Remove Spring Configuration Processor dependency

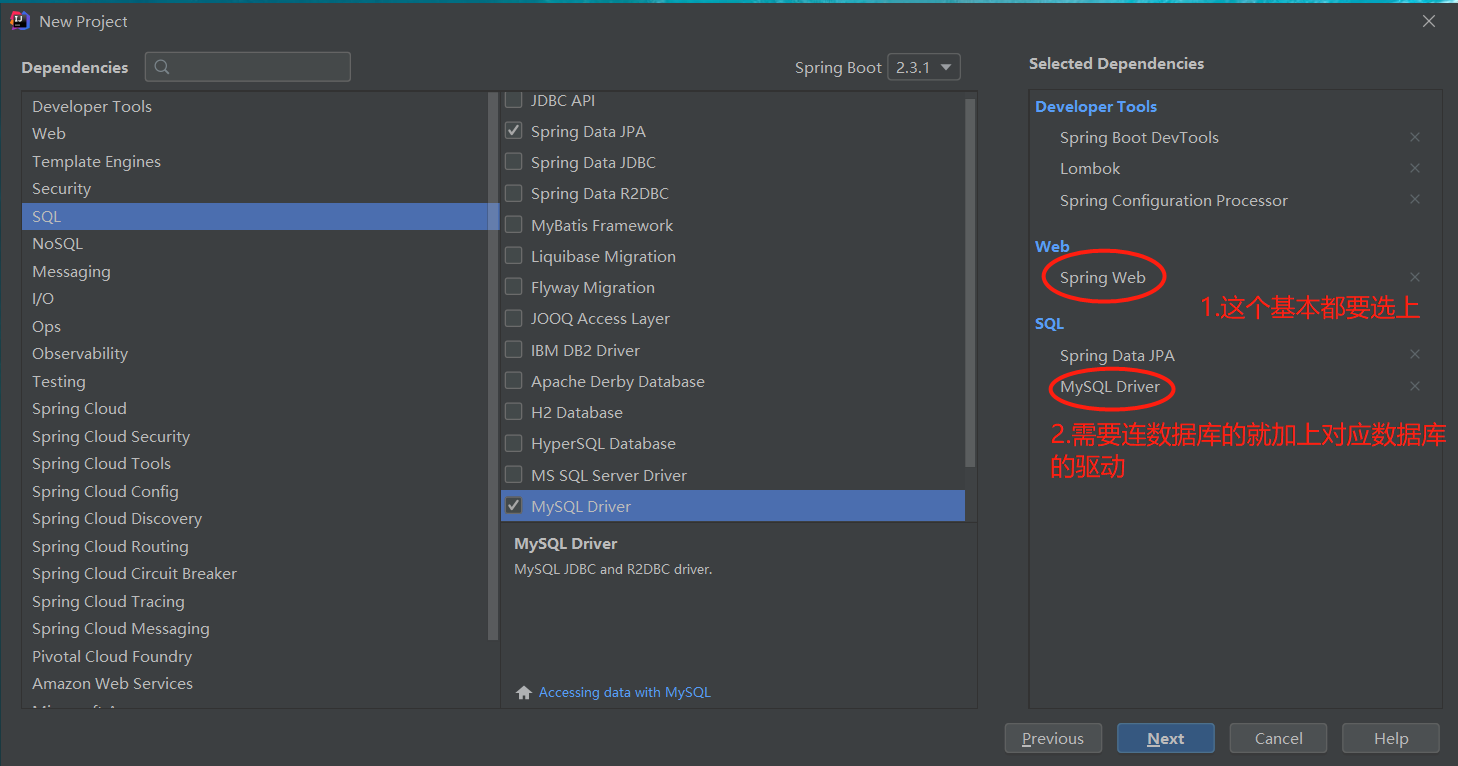tap(1414, 199)
